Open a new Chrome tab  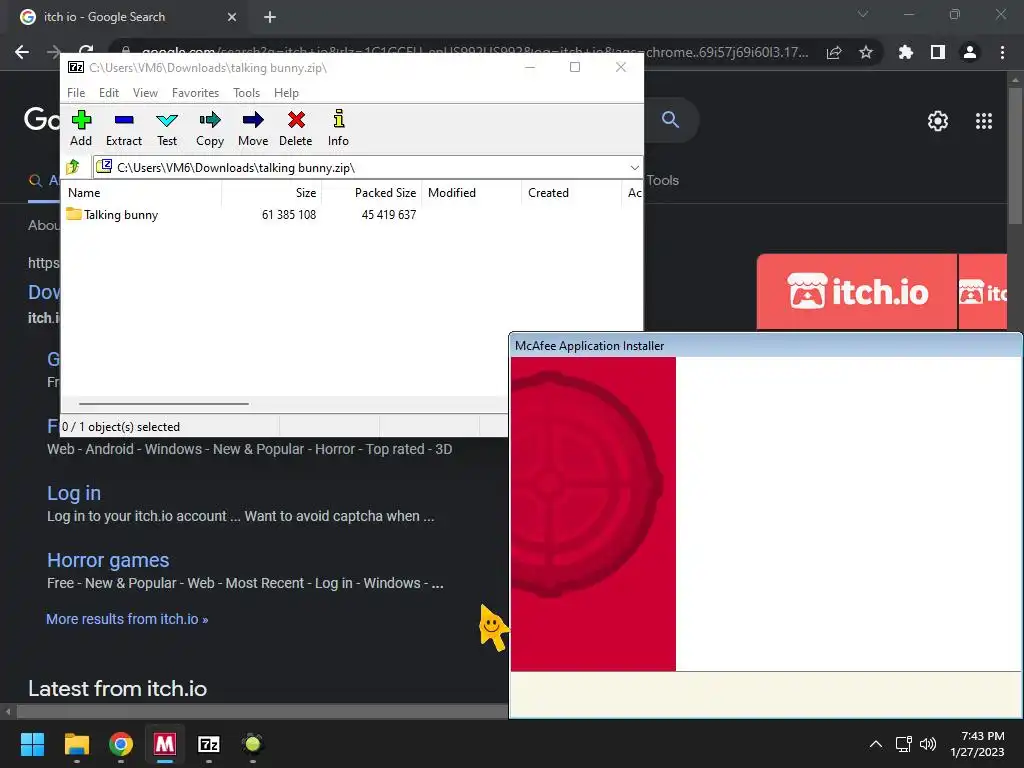270,17
